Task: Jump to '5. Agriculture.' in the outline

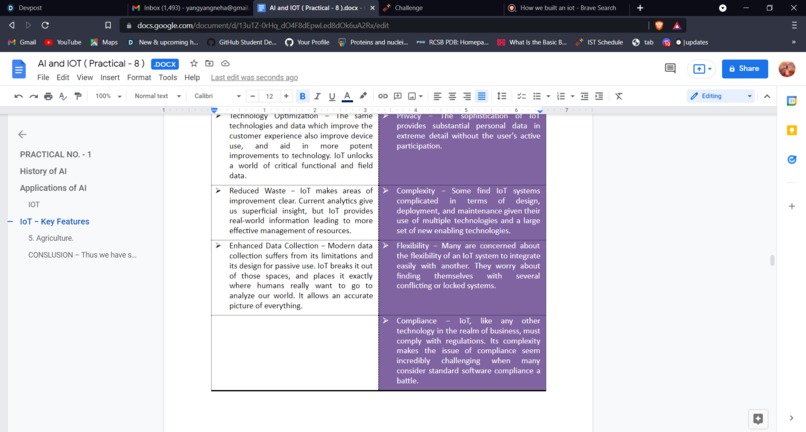Action: click(51, 238)
